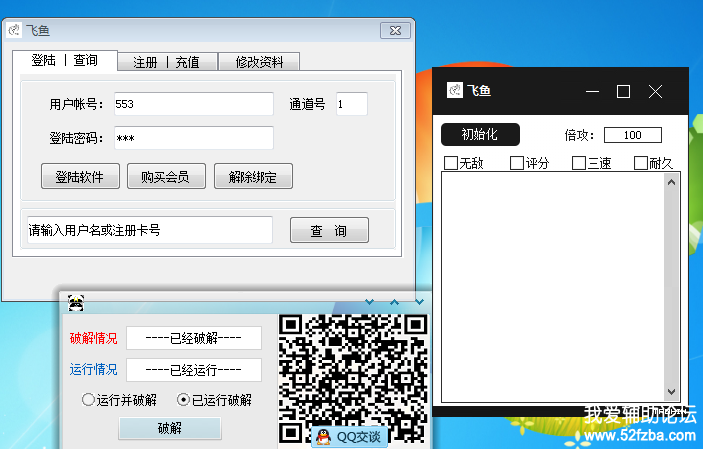Select the 运行并破解 radio option
Image resolution: width=703 pixels, height=449 pixels.
88,399
